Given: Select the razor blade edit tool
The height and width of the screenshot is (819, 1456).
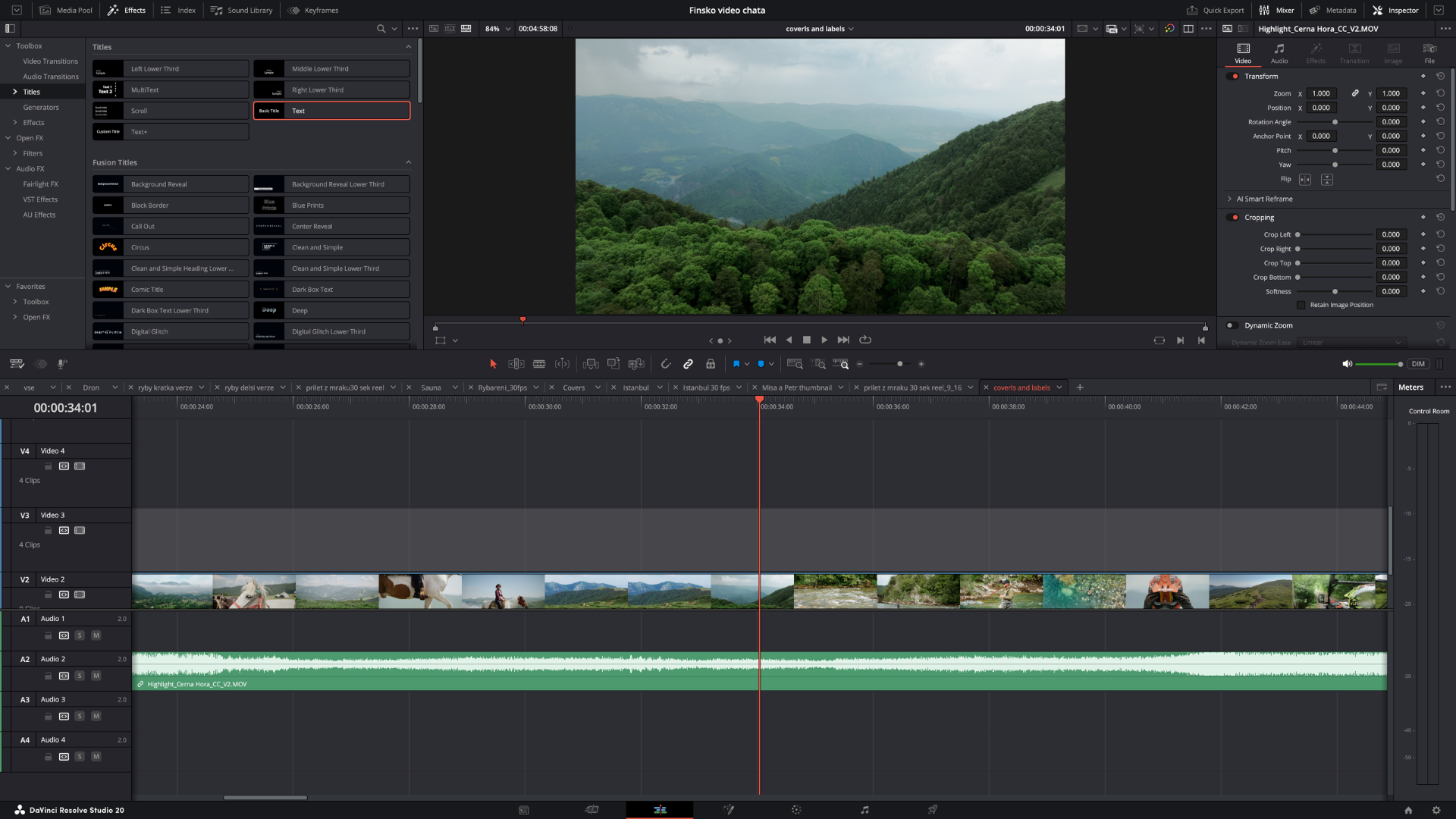Looking at the screenshot, I should (539, 364).
